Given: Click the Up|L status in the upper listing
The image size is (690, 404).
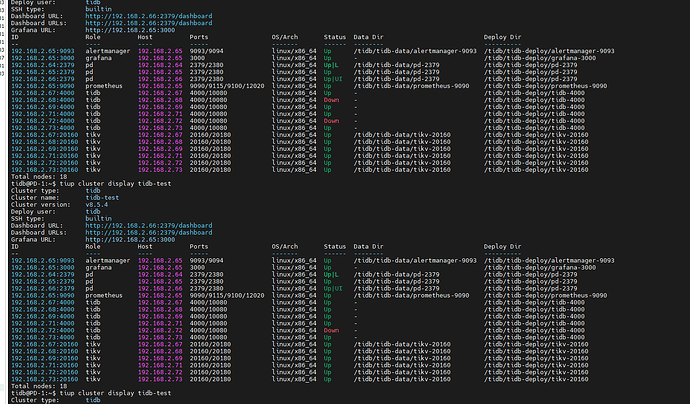Looking at the screenshot, I should (331, 65).
